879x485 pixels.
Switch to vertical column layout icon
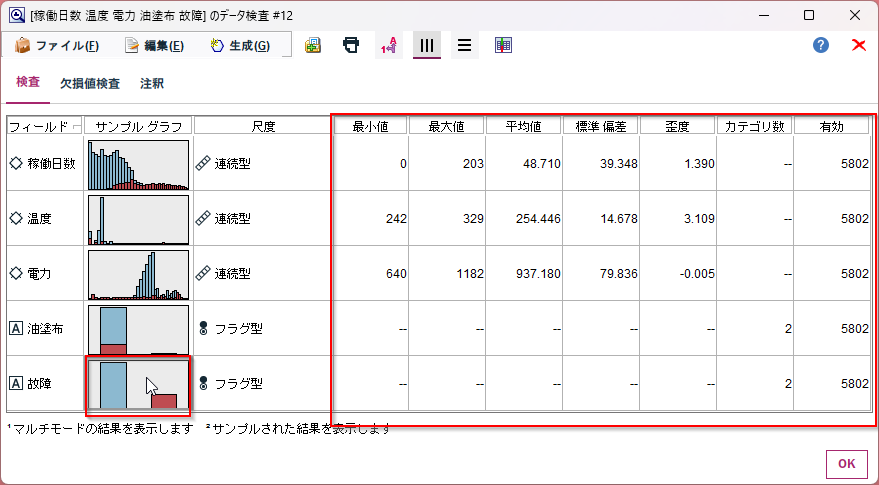pos(427,45)
